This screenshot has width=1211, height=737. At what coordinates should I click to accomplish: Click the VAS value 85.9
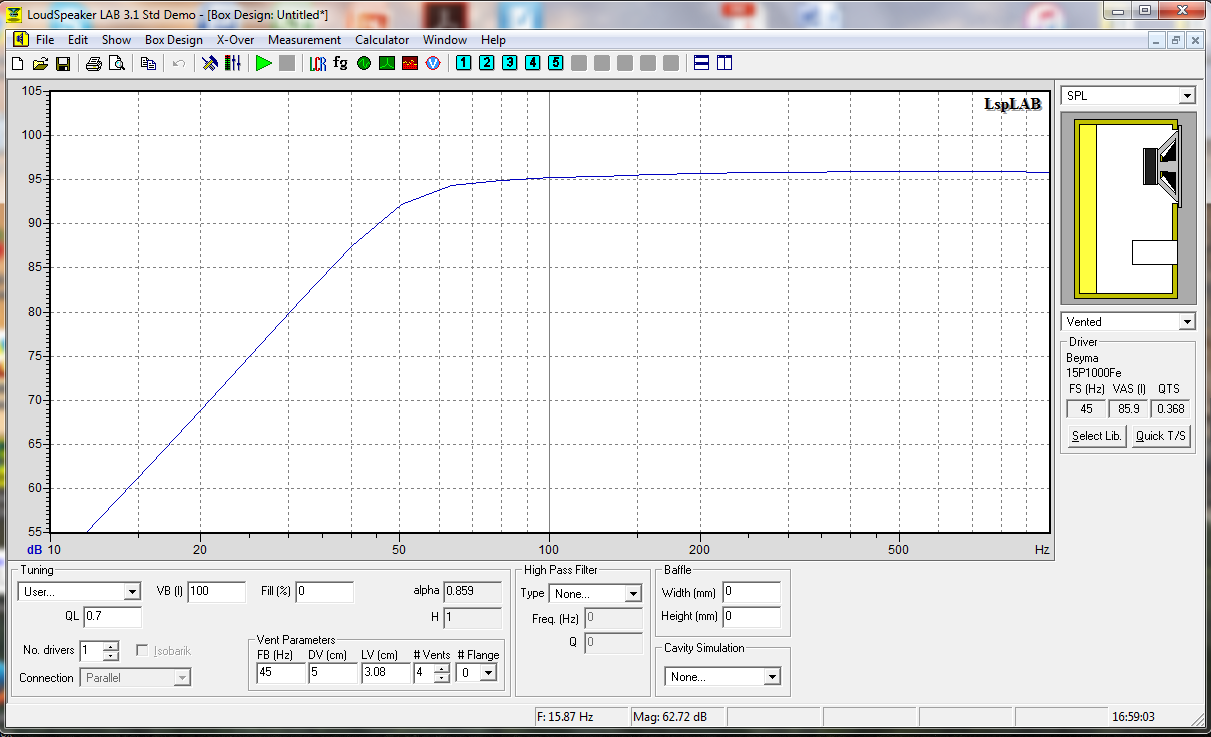click(1129, 408)
